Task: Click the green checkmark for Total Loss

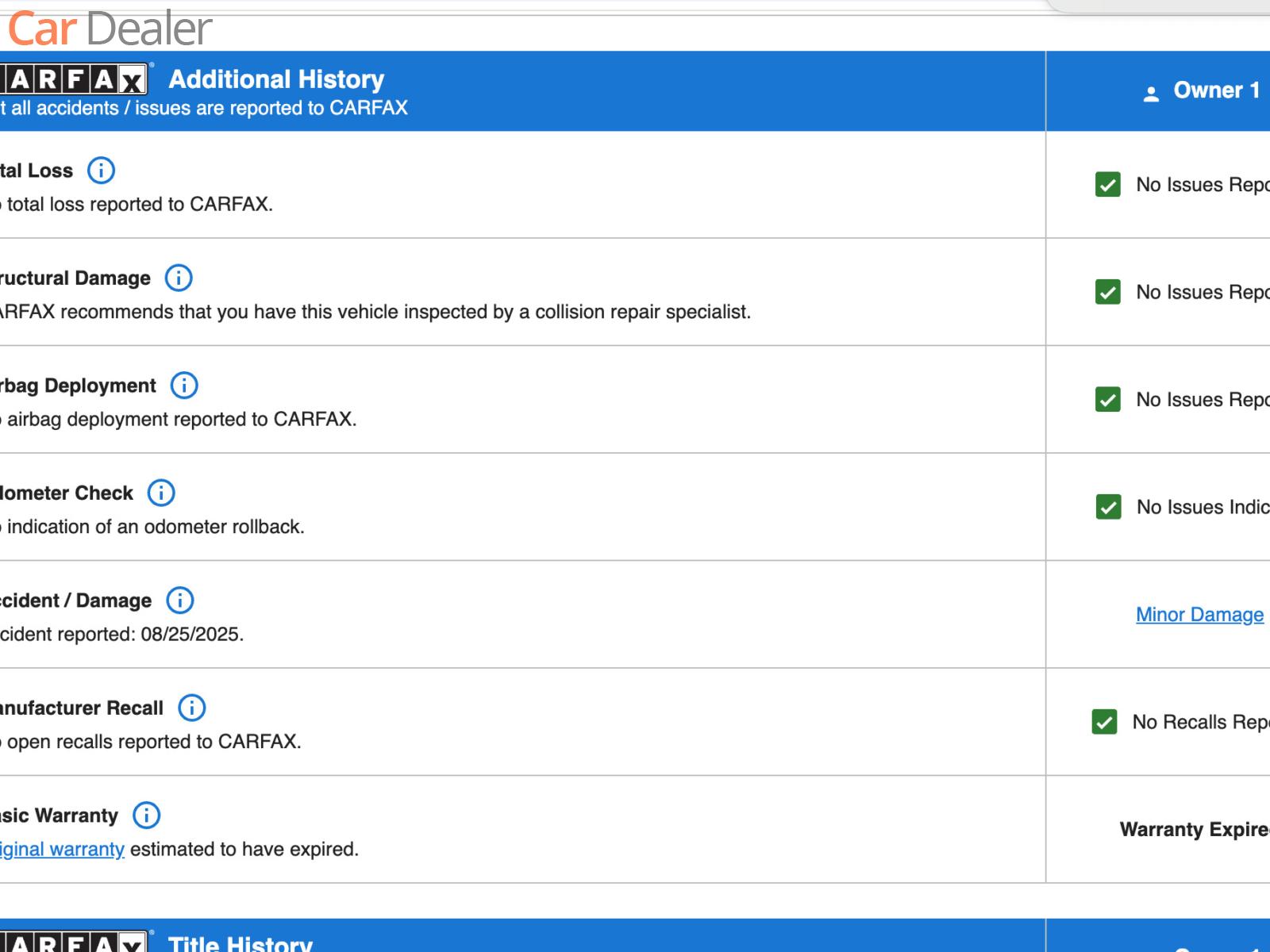Action: [1107, 184]
